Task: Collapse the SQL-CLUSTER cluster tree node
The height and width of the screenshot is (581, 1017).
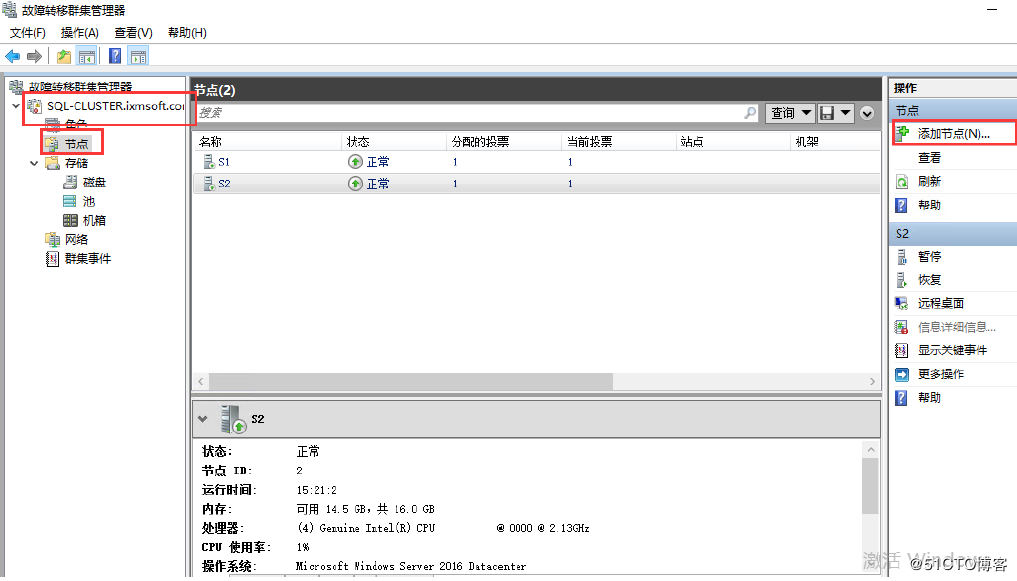Action: [16, 106]
